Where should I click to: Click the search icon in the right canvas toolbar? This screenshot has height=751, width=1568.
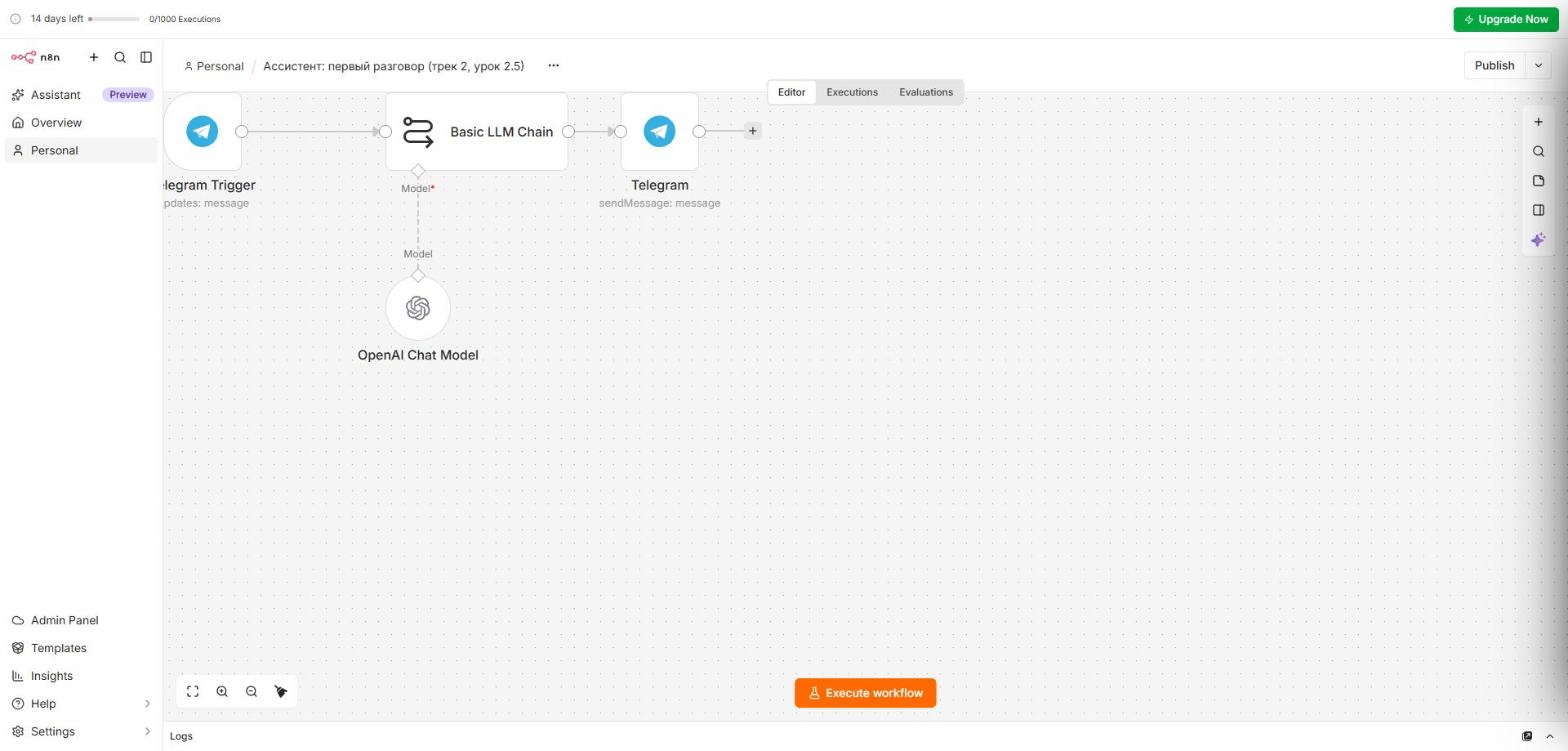point(1538,152)
